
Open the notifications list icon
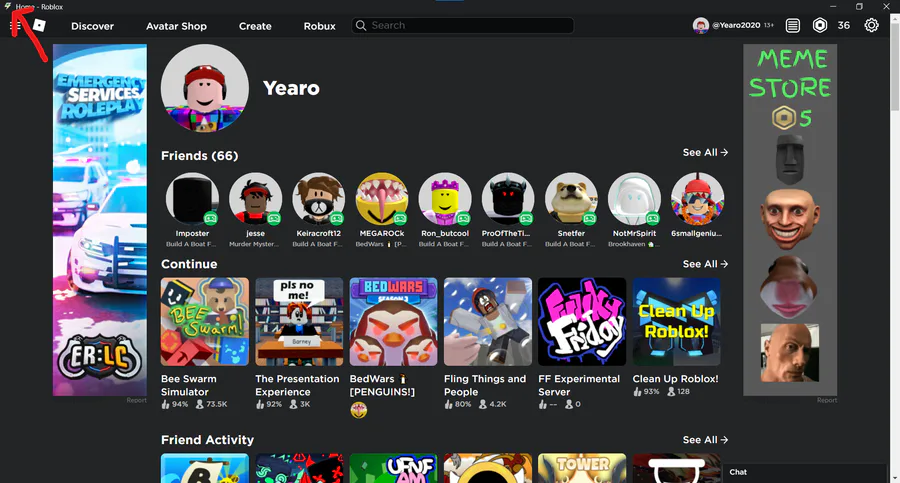pos(793,25)
